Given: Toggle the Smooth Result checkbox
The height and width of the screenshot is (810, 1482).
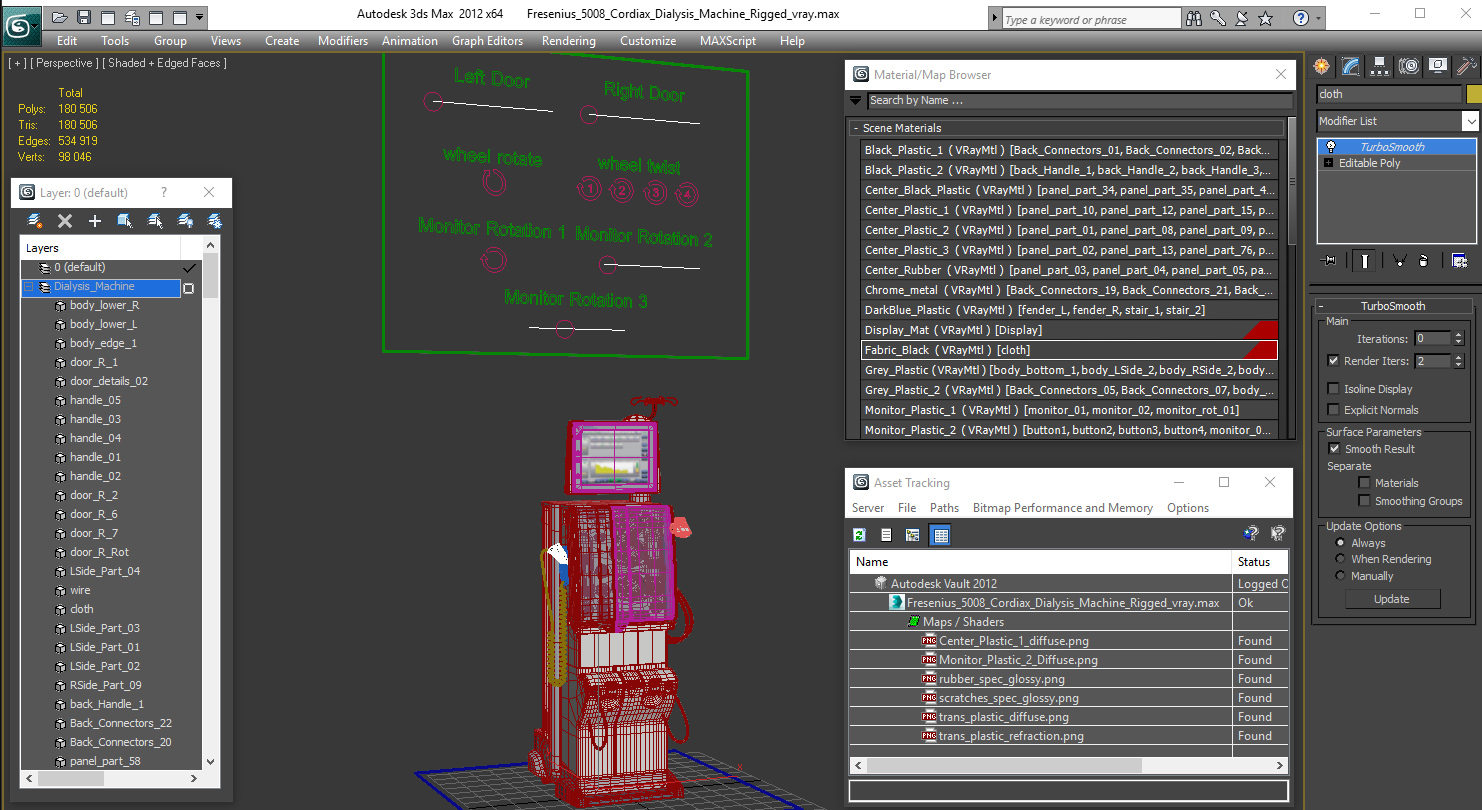Looking at the screenshot, I should pyautogui.click(x=1334, y=449).
